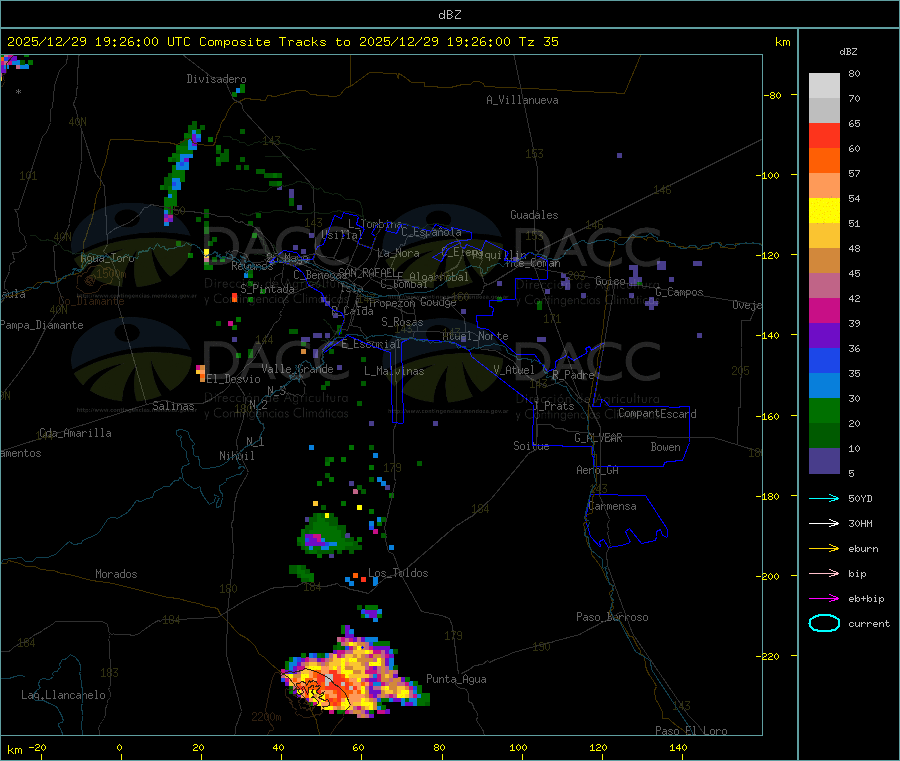Pick the magenta 39-42 dBZ legend band
Viewport: 900px width, 761px height.
coord(824,310)
